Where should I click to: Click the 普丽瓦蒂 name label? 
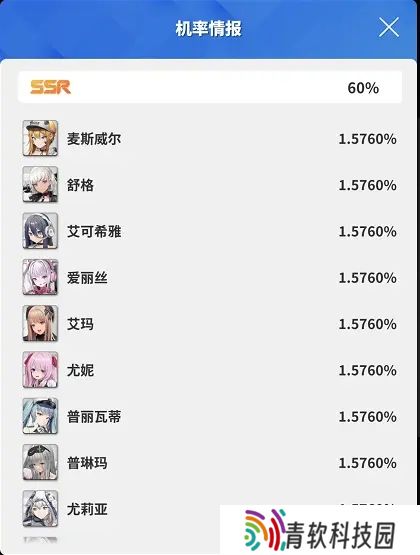(x=94, y=417)
